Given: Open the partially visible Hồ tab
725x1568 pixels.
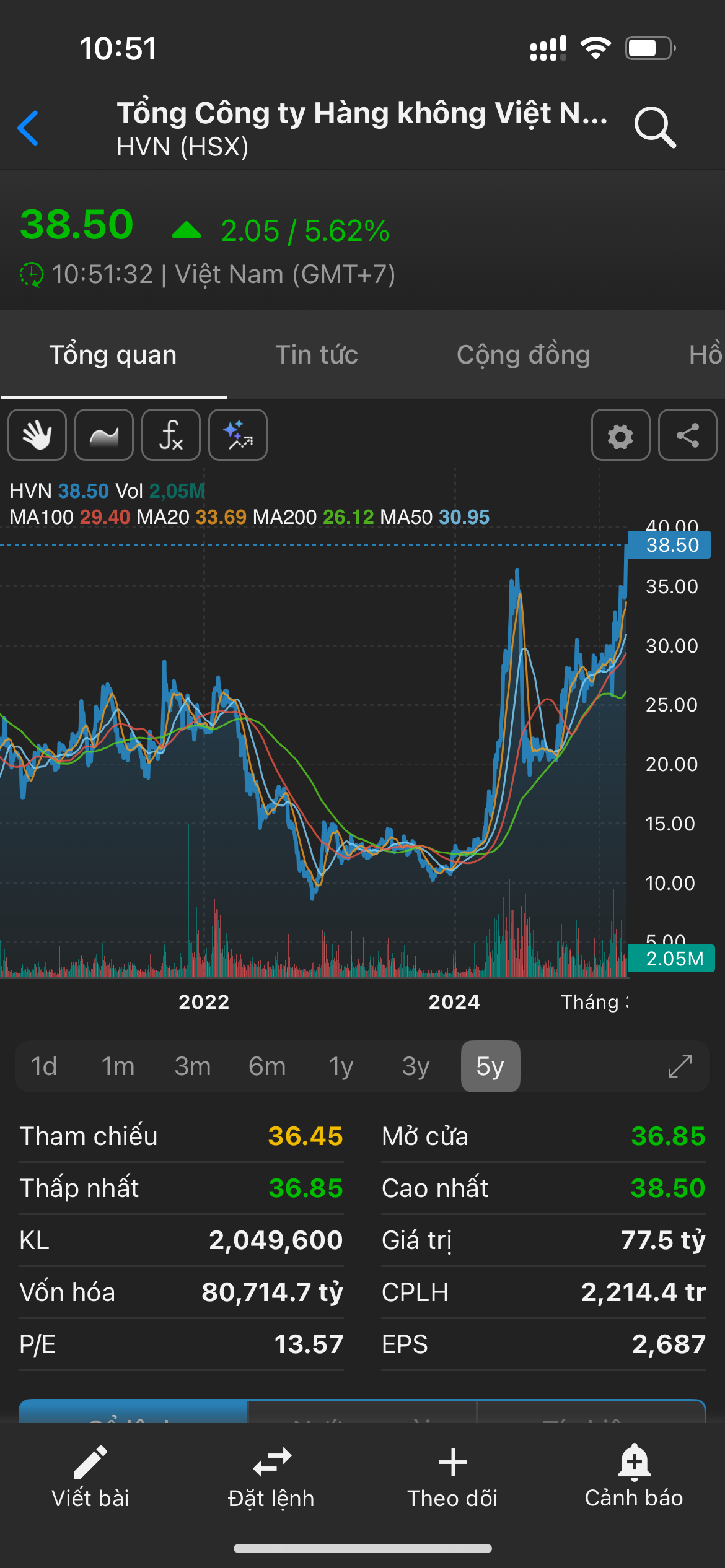Looking at the screenshot, I should (x=706, y=355).
